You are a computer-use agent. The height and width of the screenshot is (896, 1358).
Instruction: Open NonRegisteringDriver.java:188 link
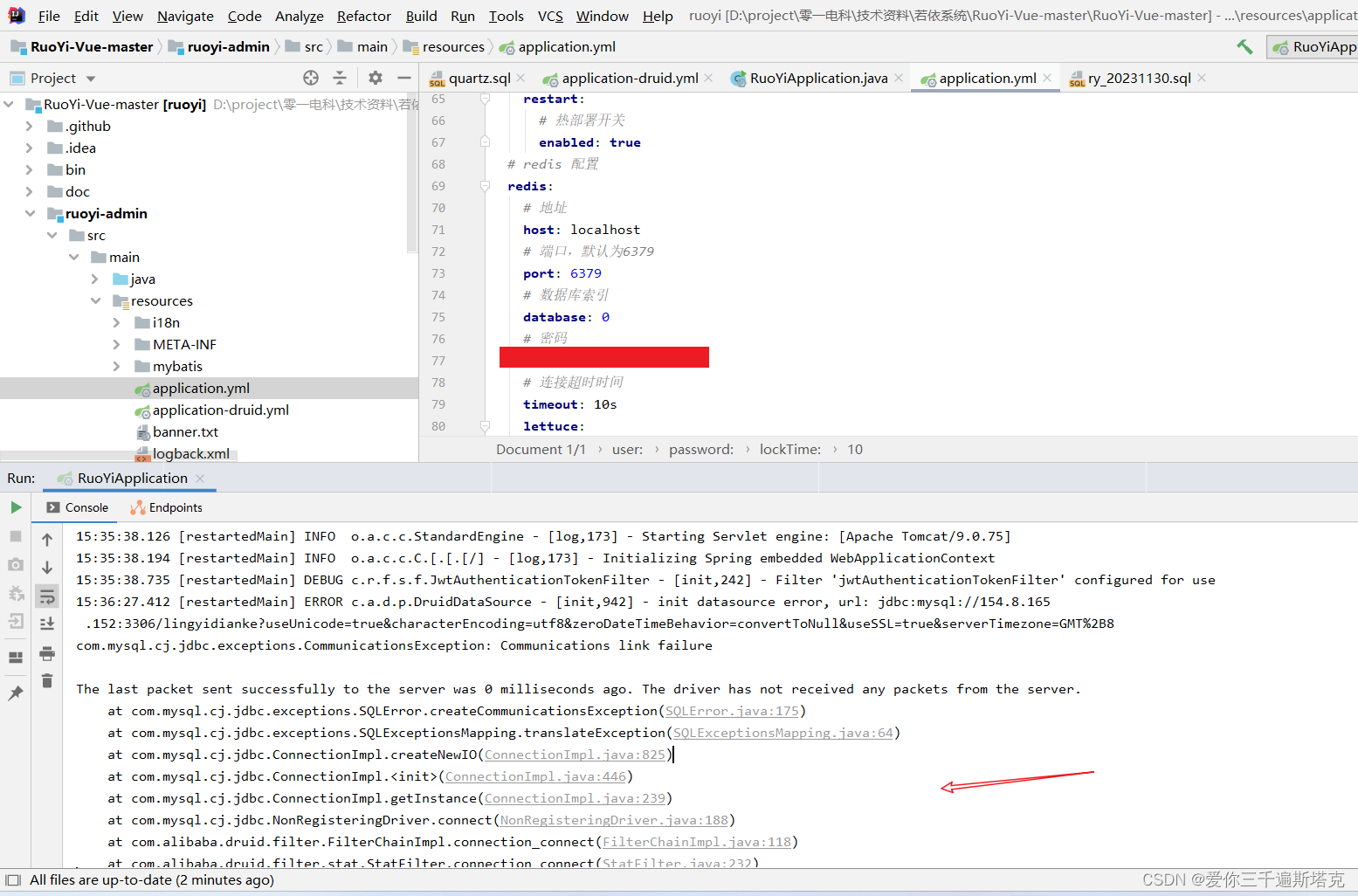[x=614, y=820]
